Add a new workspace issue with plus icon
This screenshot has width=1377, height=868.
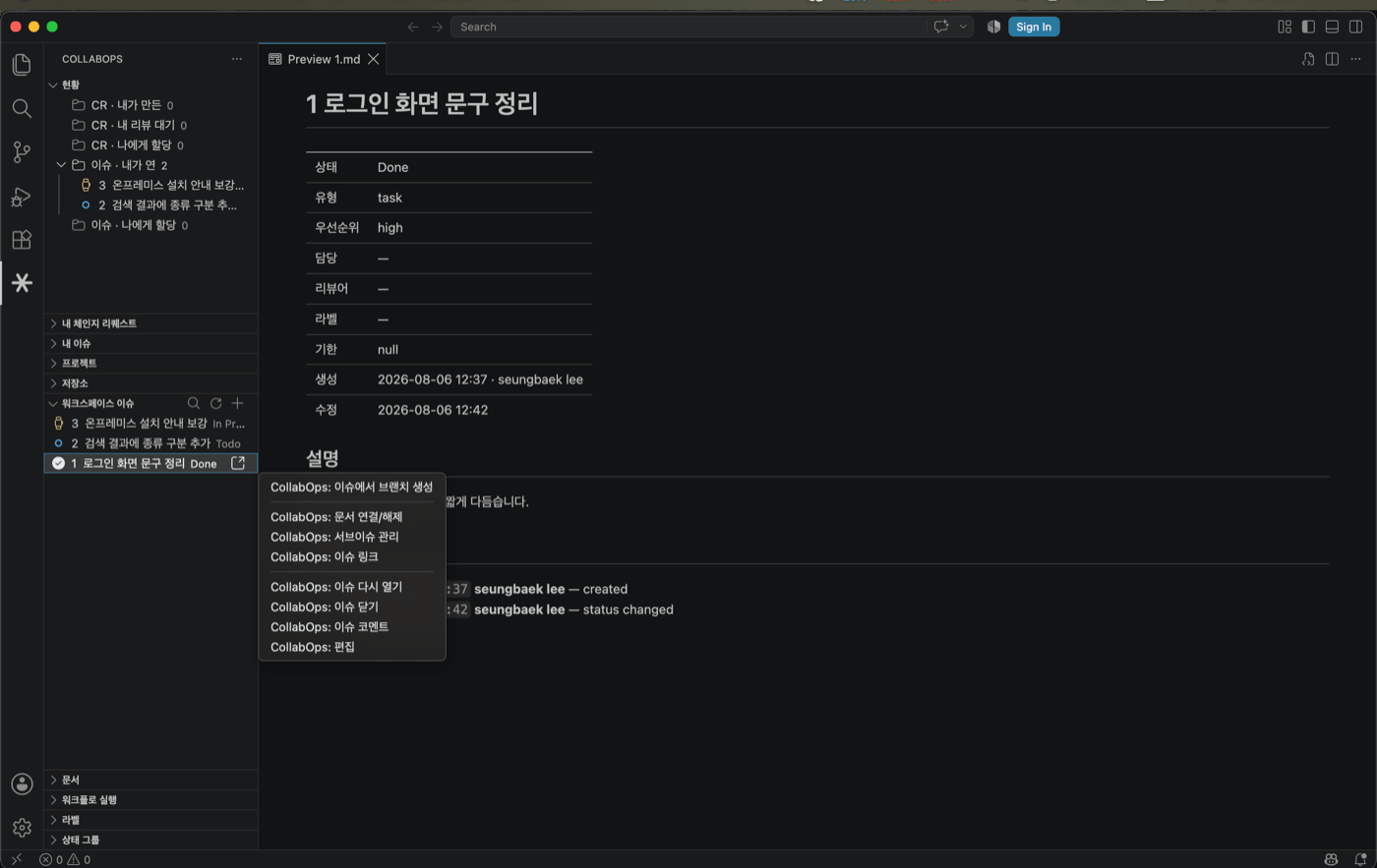point(237,403)
